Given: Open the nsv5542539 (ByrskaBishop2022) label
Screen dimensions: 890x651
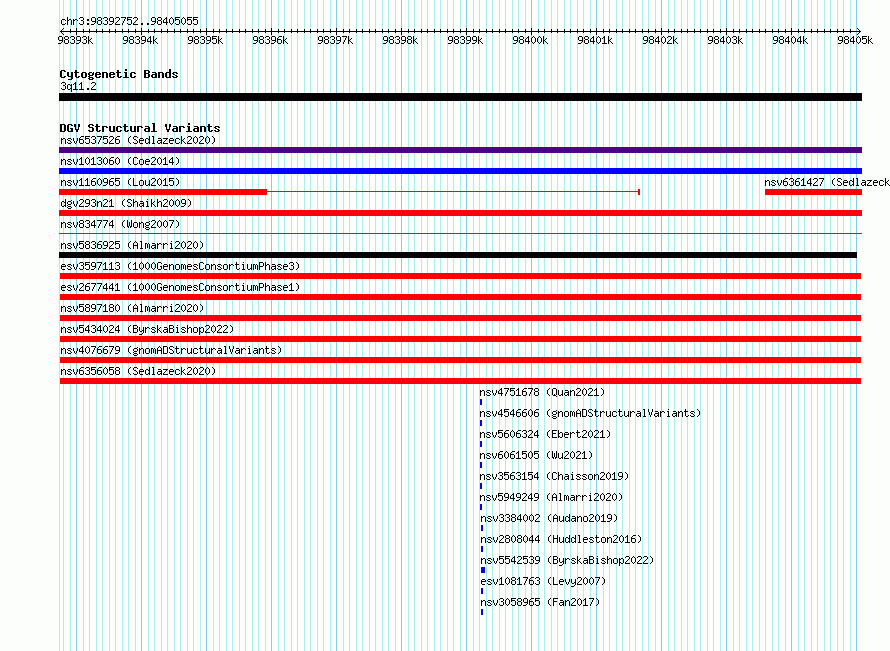Looking at the screenshot, I should pos(567,560).
